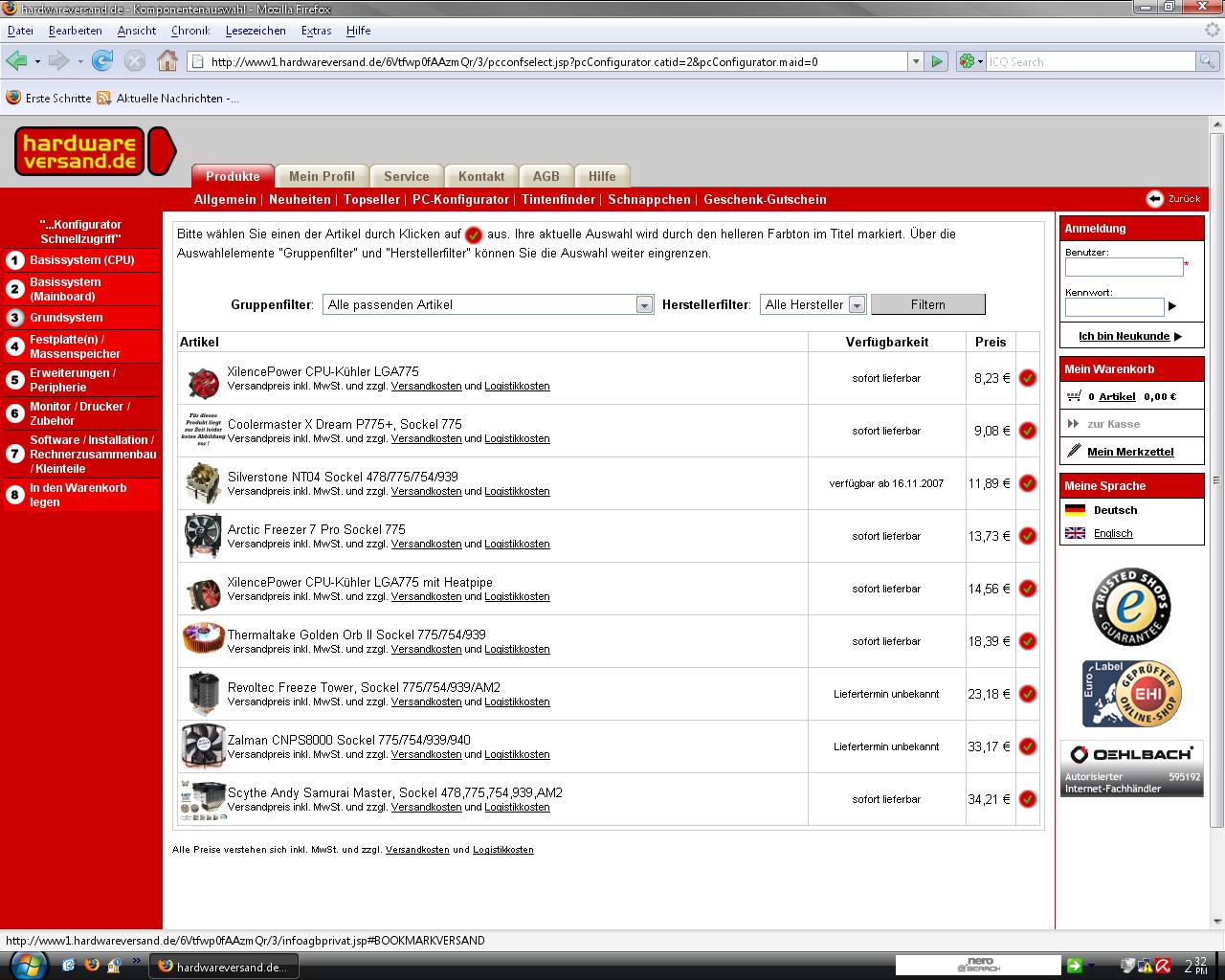Switch to the Service tab
Screen dimensions: 1225x980
(407, 176)
